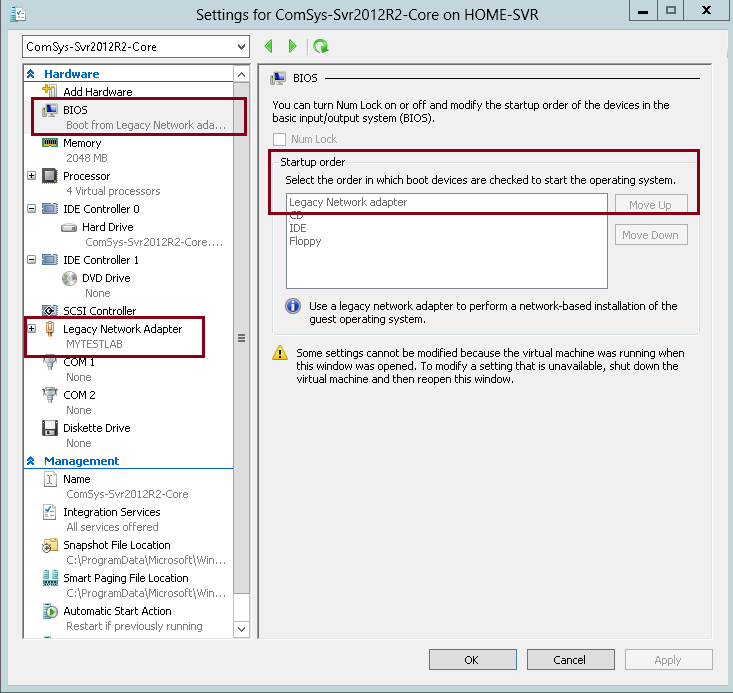Click scrollbar down arrow in settings tree
This screenshot has width=733, height=693.
pyautogui.click(x=241, y=629)
